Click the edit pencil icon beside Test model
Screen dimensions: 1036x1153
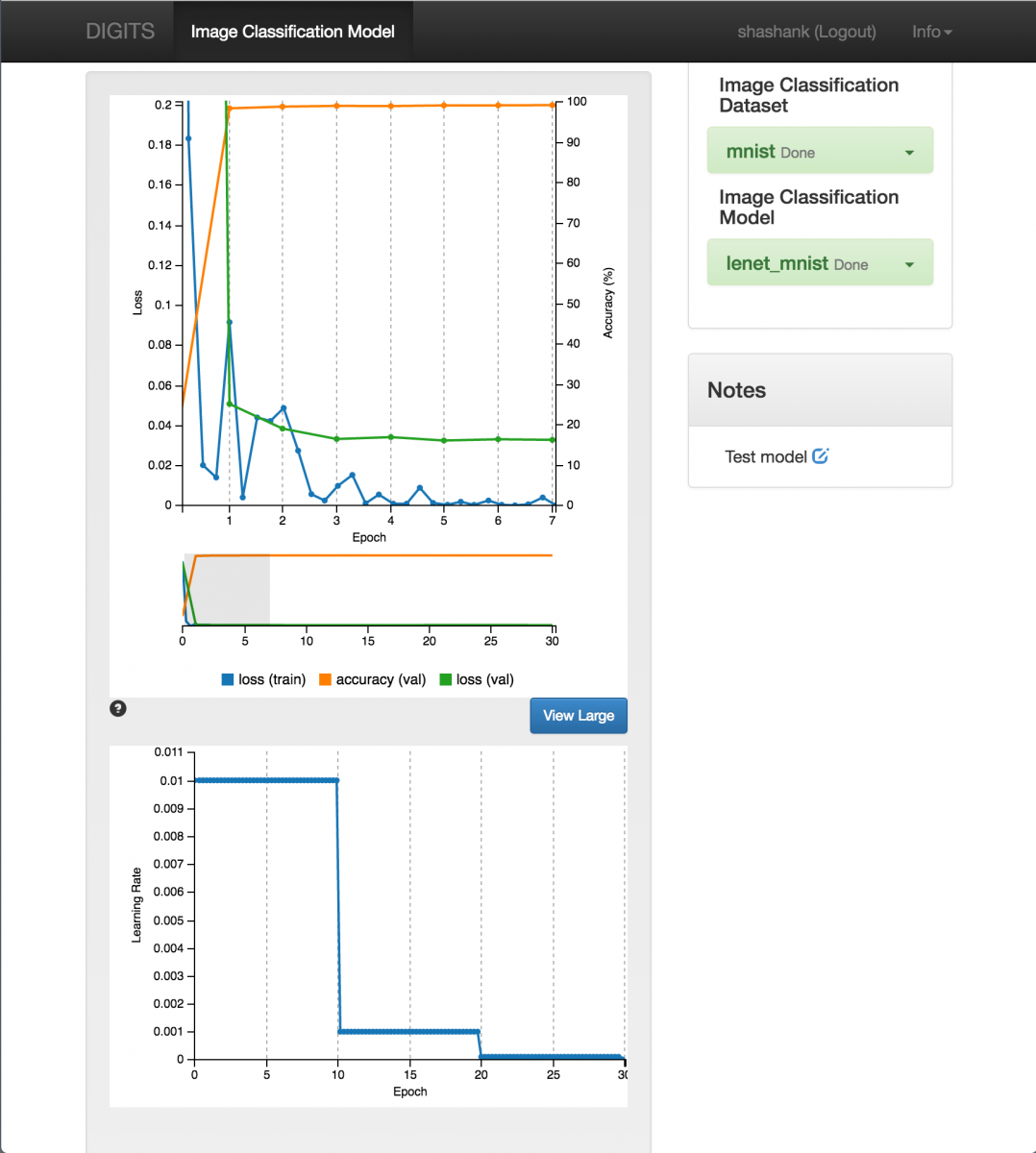pyautogui.click(x=820, y=456)
